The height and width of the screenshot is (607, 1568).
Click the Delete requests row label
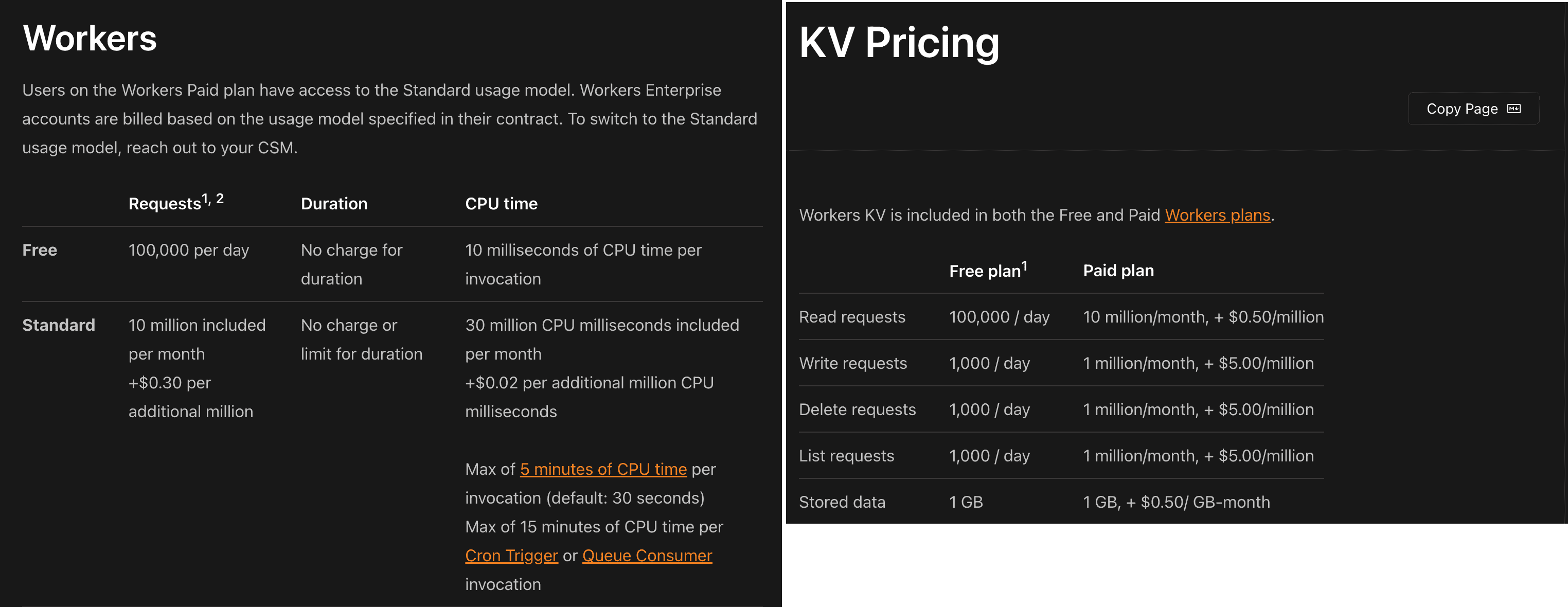click(x=858, y=409)
